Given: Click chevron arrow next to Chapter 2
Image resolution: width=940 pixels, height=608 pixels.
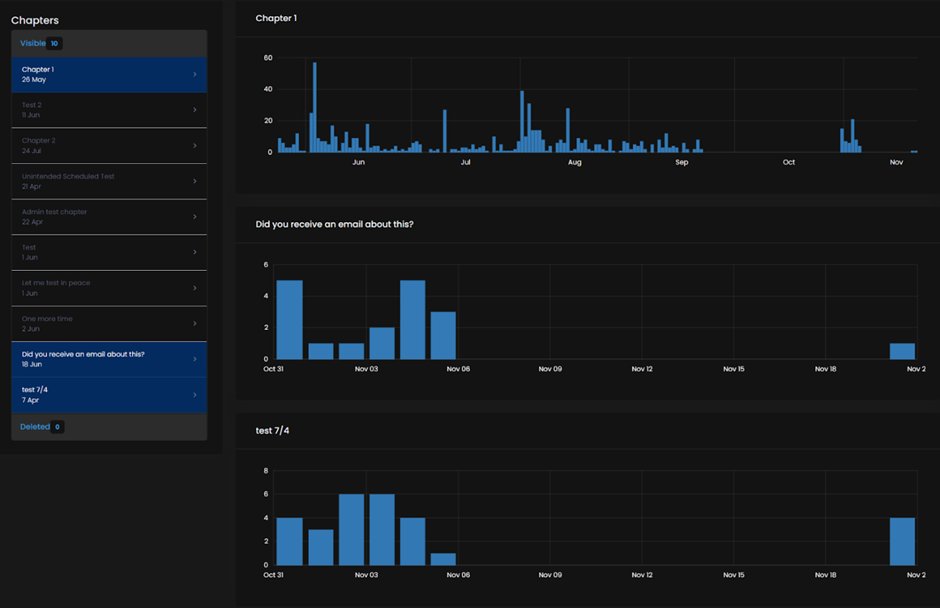Looking at the screenshot, I should tap(195, 146).
